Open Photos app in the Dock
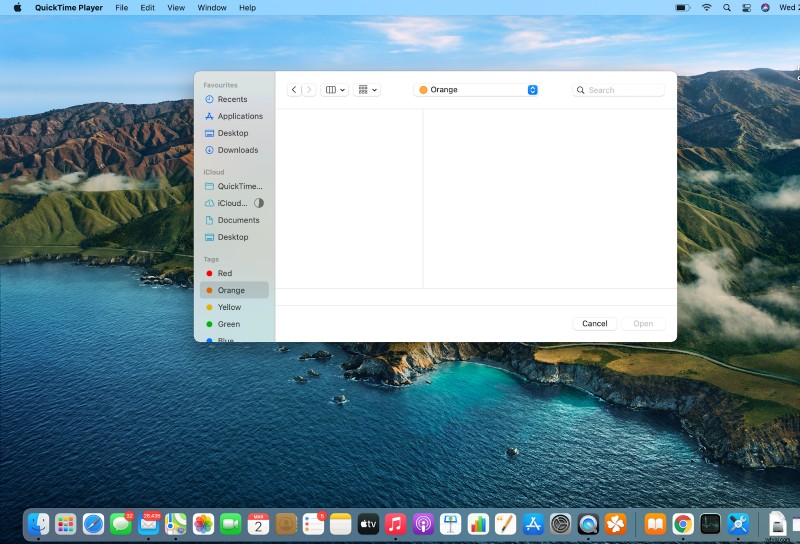 click(x=203, y=524)
